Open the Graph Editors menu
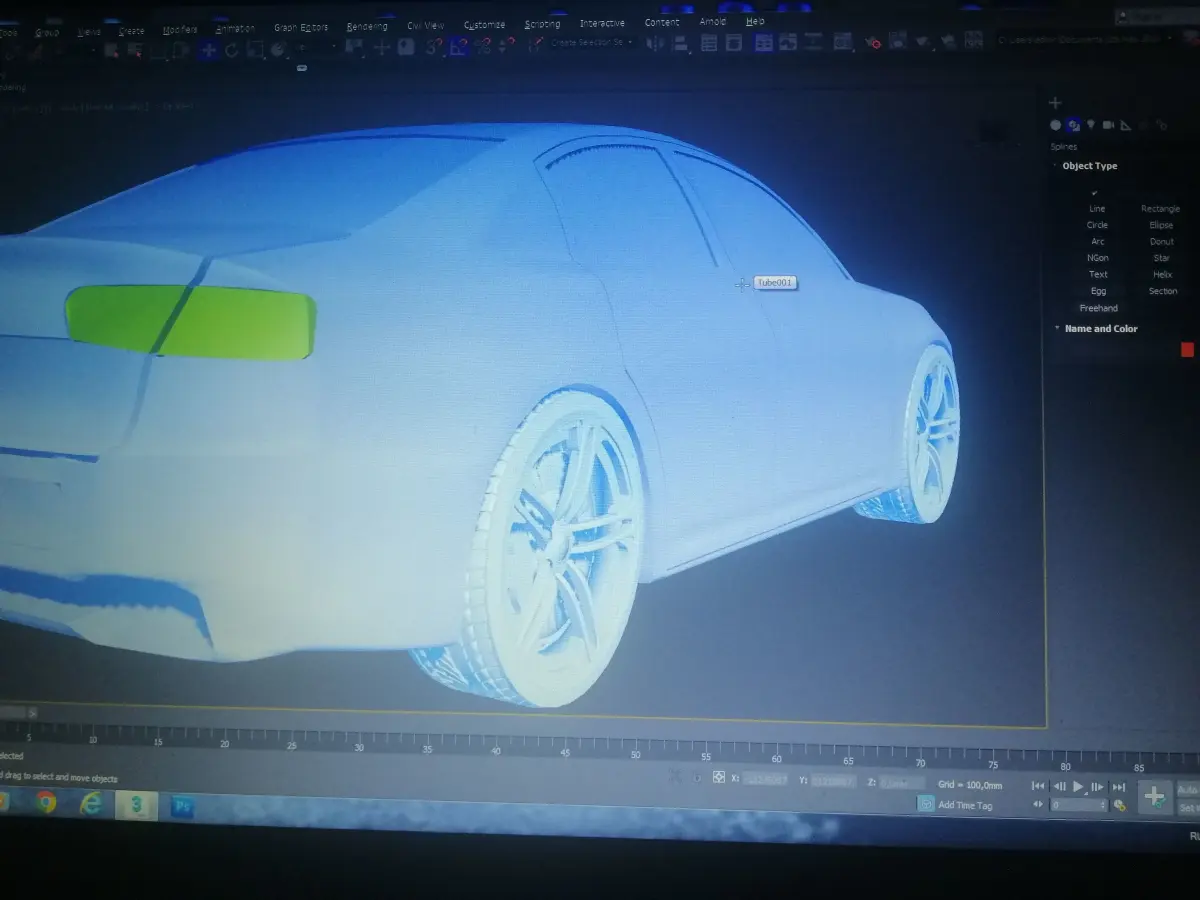This screenshot has height=900, width=1200. (x=300, y=27)
